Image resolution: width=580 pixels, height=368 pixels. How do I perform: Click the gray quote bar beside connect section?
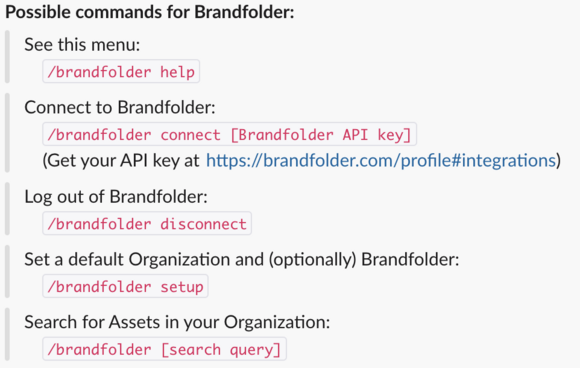coord(7,133)
